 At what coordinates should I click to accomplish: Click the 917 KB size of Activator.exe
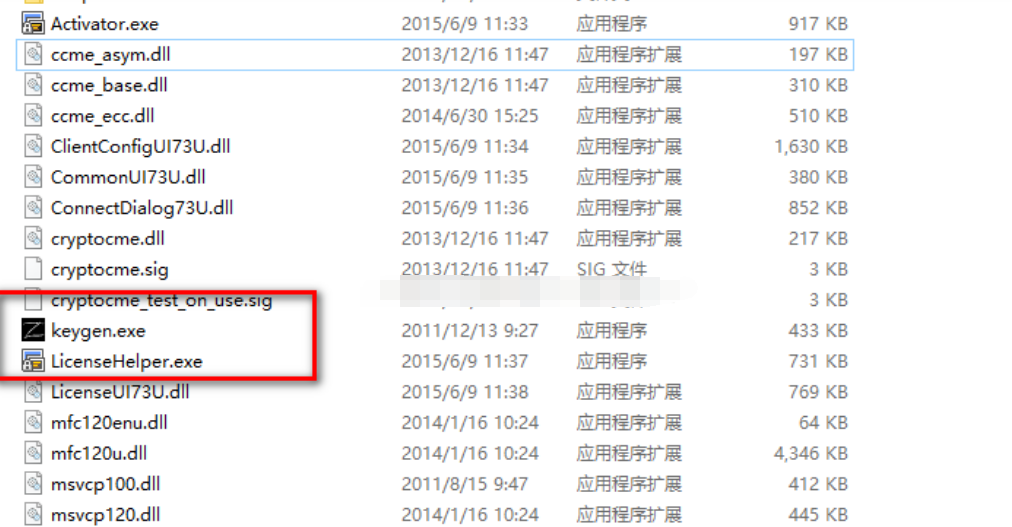(x=818, y=24)
